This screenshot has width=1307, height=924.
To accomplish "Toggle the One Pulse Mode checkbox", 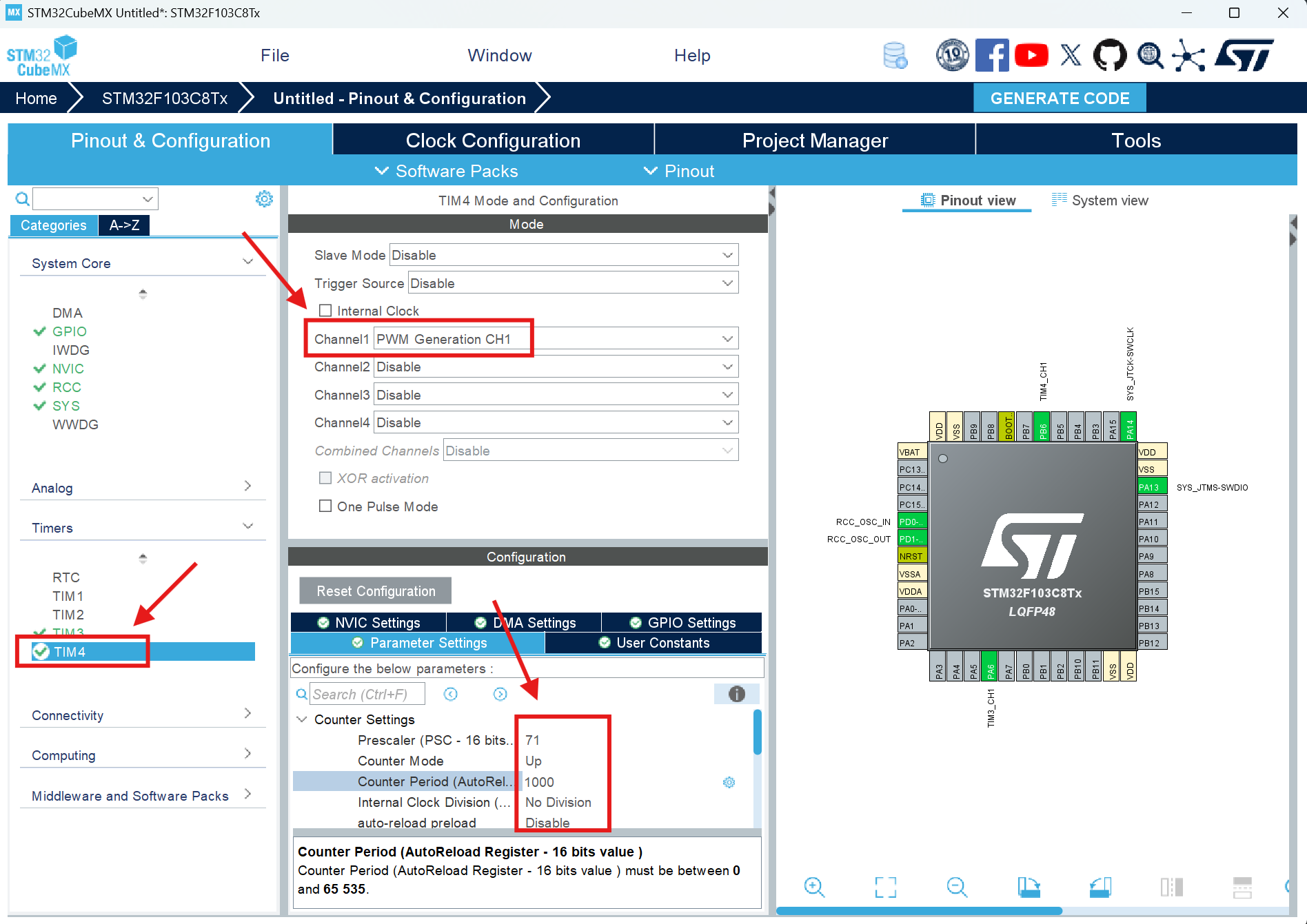I will (x=325, y=506).
